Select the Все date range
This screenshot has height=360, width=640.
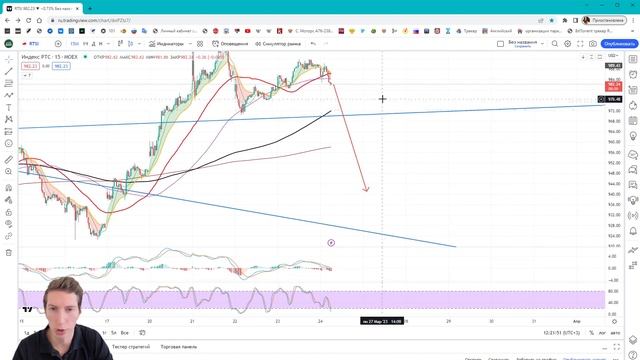(125, 333)
